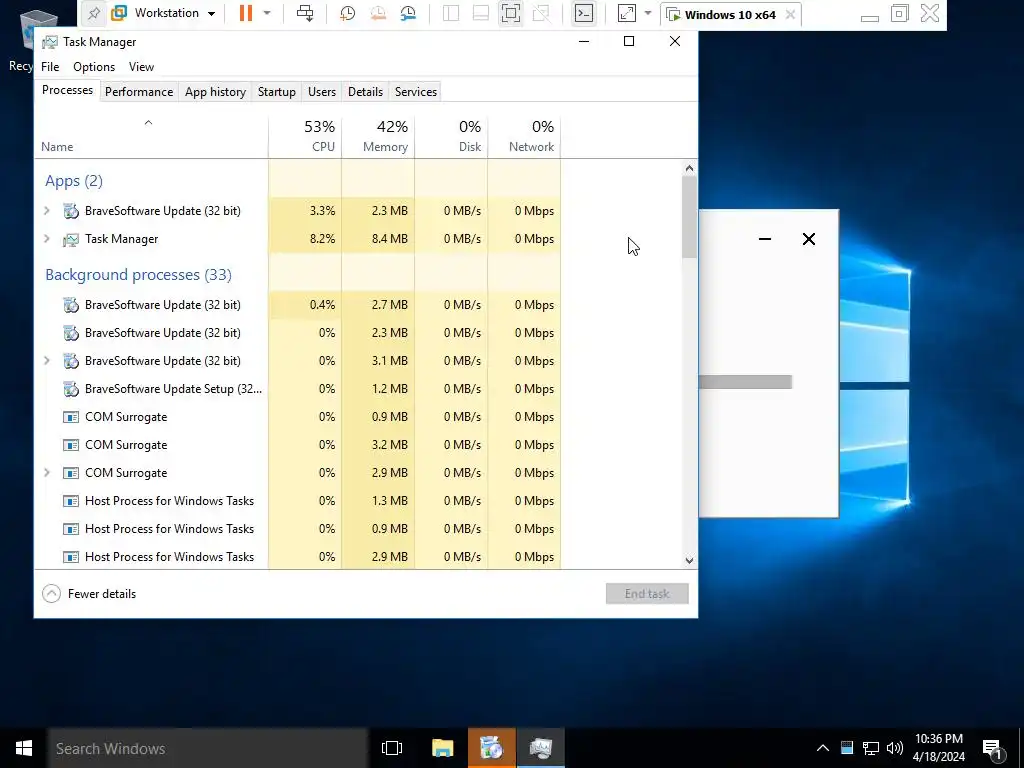Open Task View on the taskbar

tap(392, 748)
